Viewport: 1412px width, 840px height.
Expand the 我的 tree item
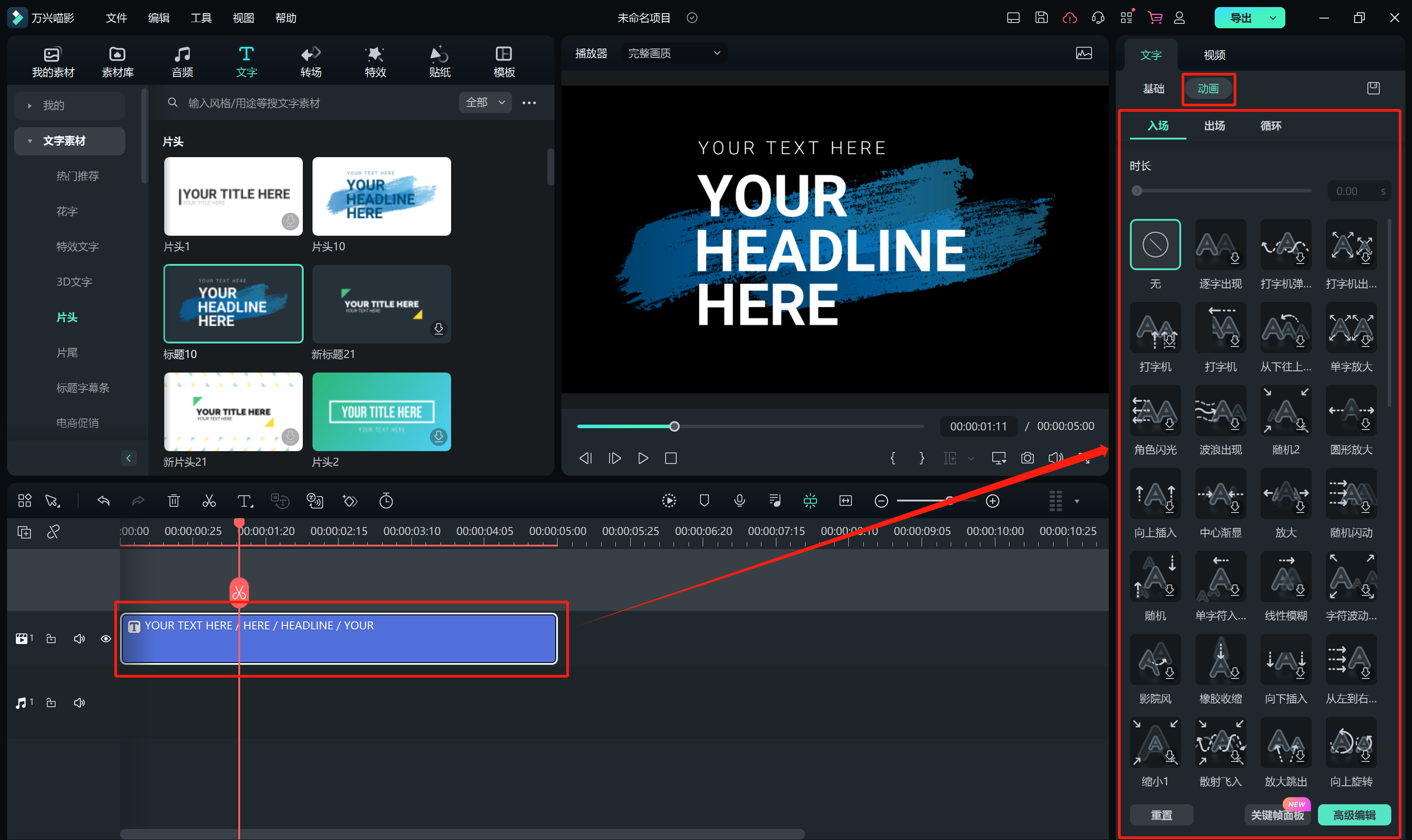point(30,105)
